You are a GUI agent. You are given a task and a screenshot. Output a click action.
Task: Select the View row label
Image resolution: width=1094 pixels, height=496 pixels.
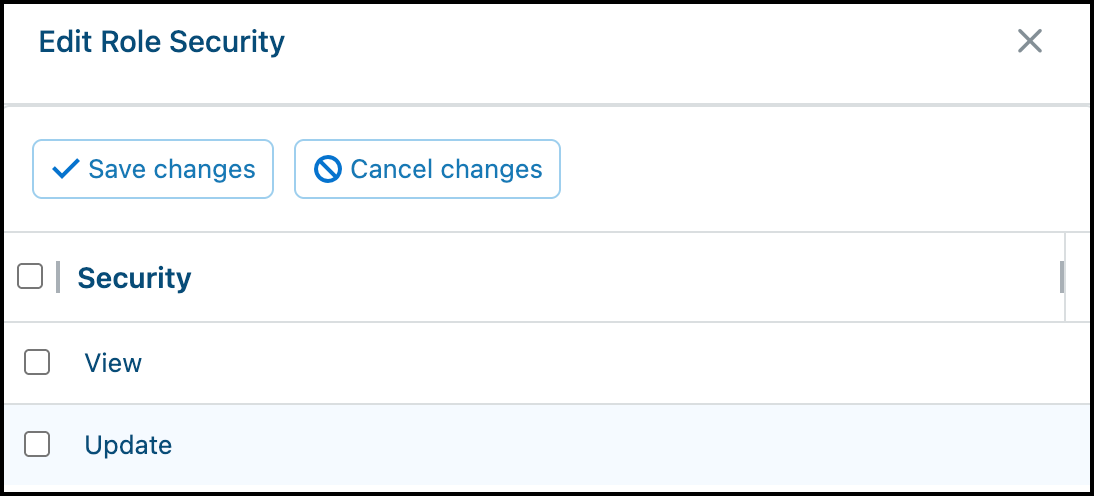(x=113, y=363)
